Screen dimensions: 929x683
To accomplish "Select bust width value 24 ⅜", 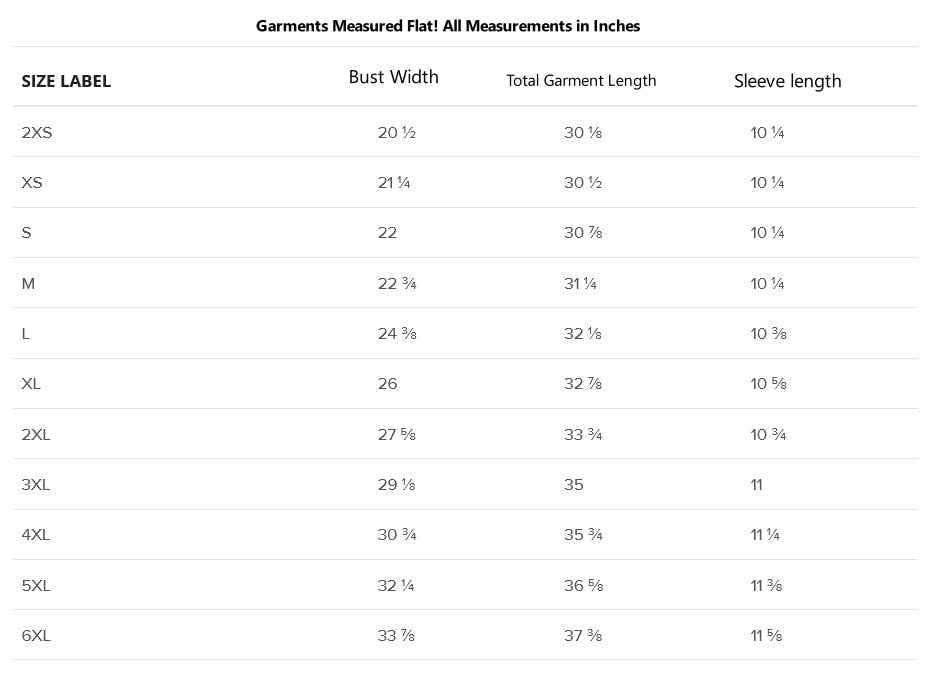I will [397, 334].
